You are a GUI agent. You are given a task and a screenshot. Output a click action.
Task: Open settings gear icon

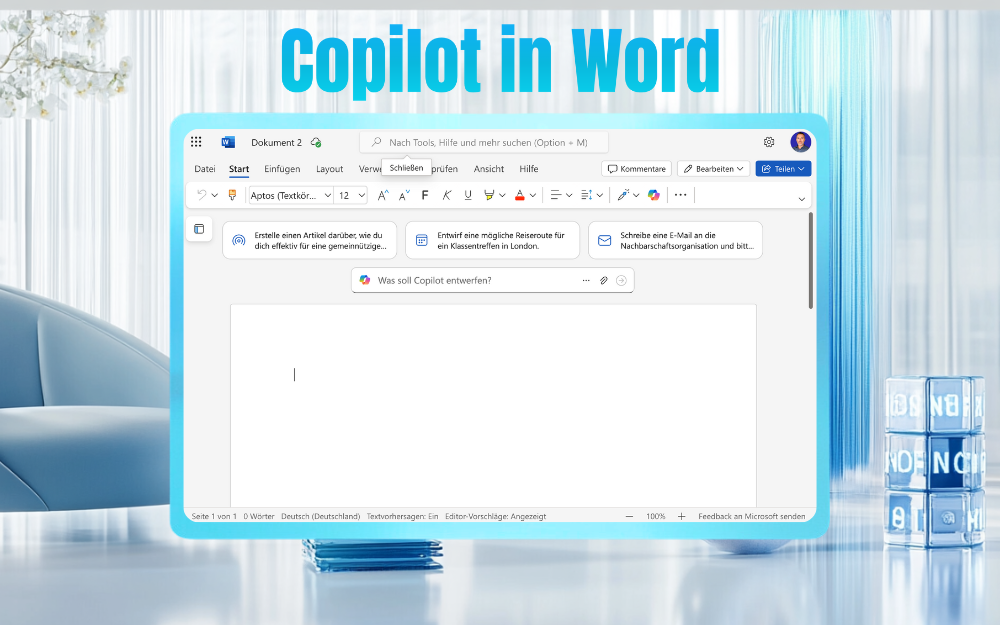coord(769,142)
